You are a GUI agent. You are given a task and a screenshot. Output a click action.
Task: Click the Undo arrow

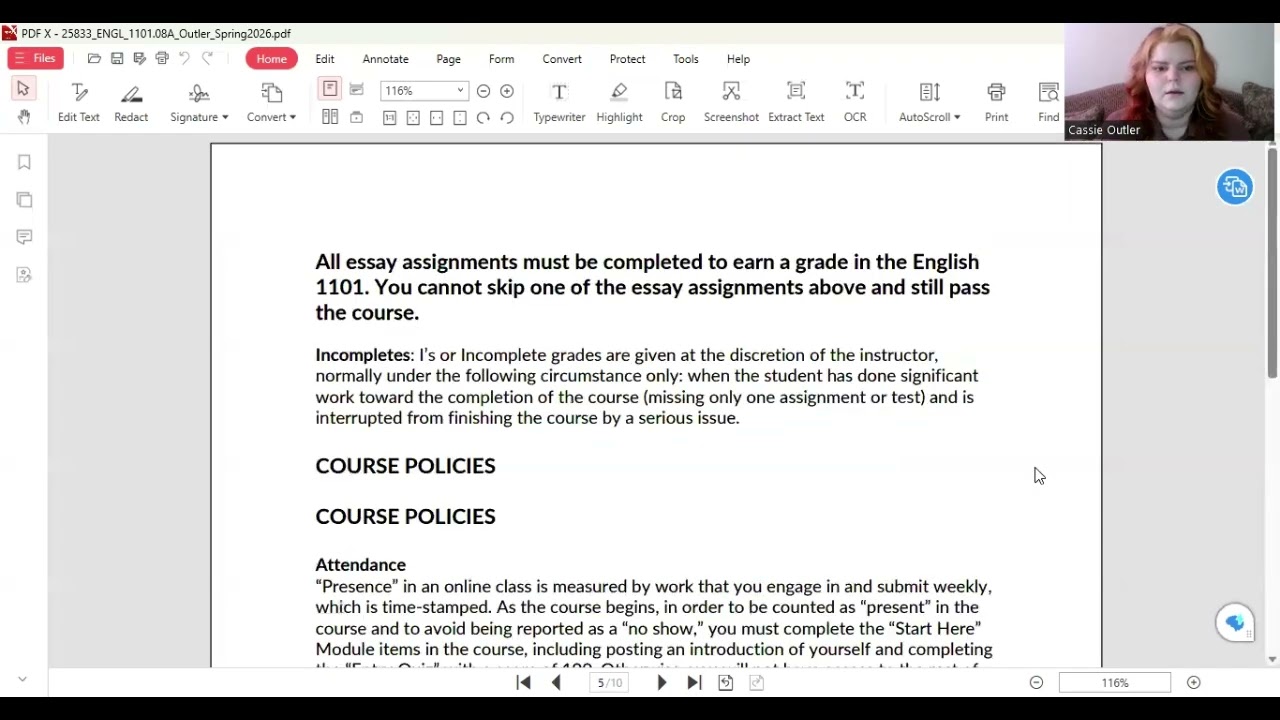click(x=184, y=59)
